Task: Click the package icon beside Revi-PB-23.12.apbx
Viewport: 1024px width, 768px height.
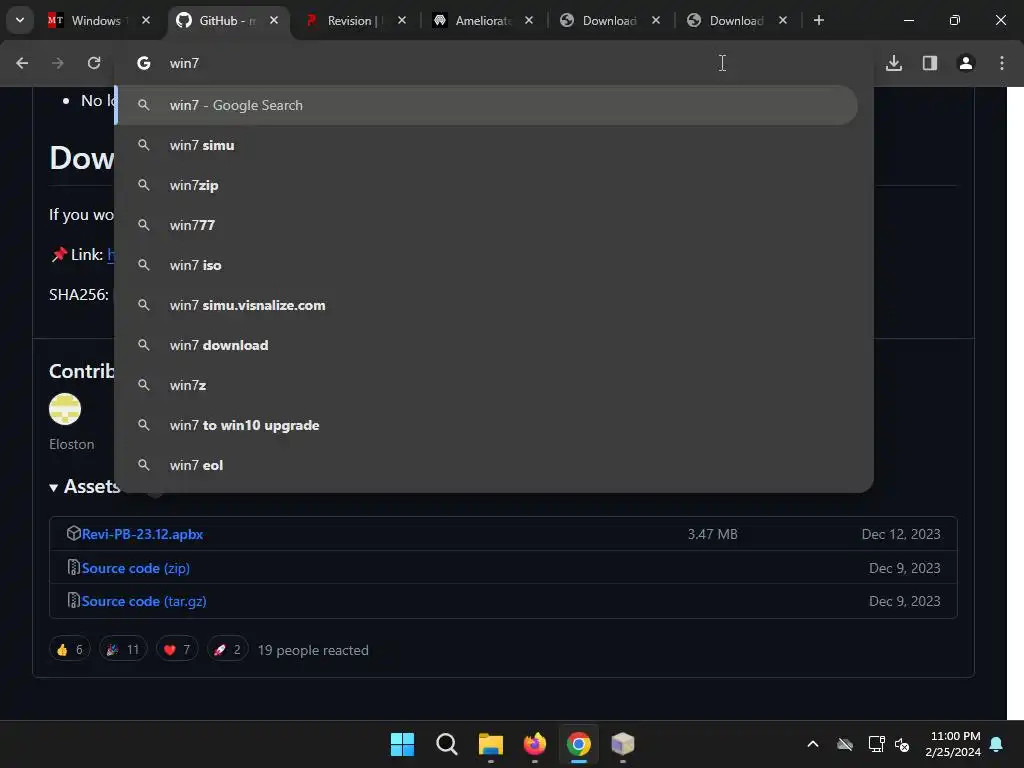Action: tap(74, 534)
